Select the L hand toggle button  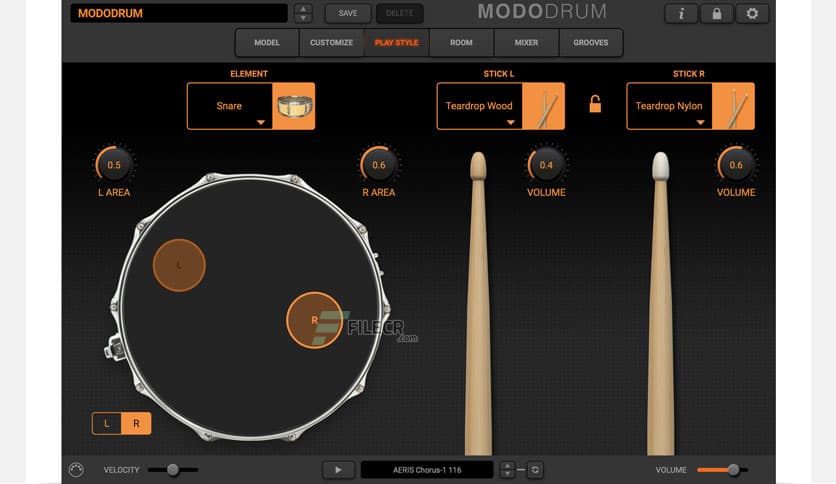pos(107,424)
